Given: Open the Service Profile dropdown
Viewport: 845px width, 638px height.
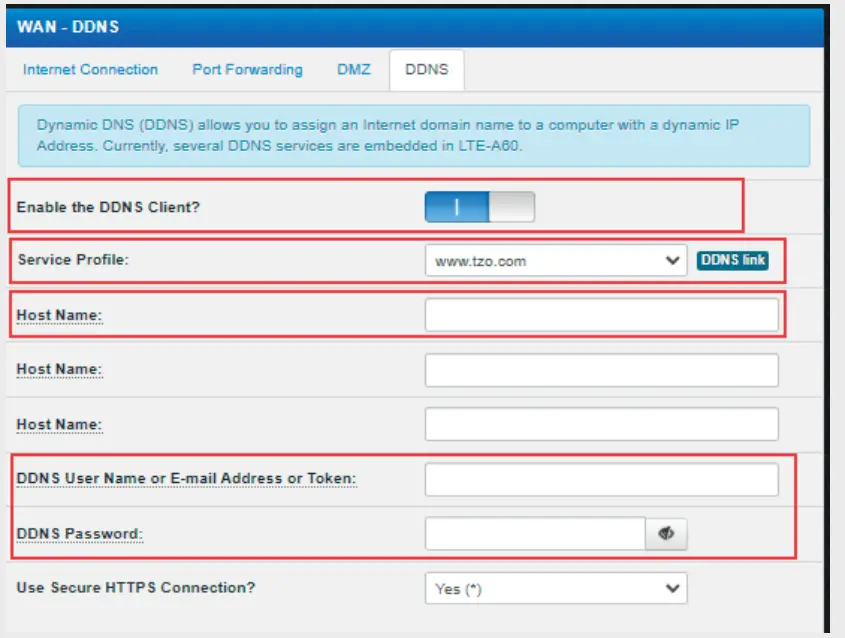Looking at the screenshot, I should (556, 261).
